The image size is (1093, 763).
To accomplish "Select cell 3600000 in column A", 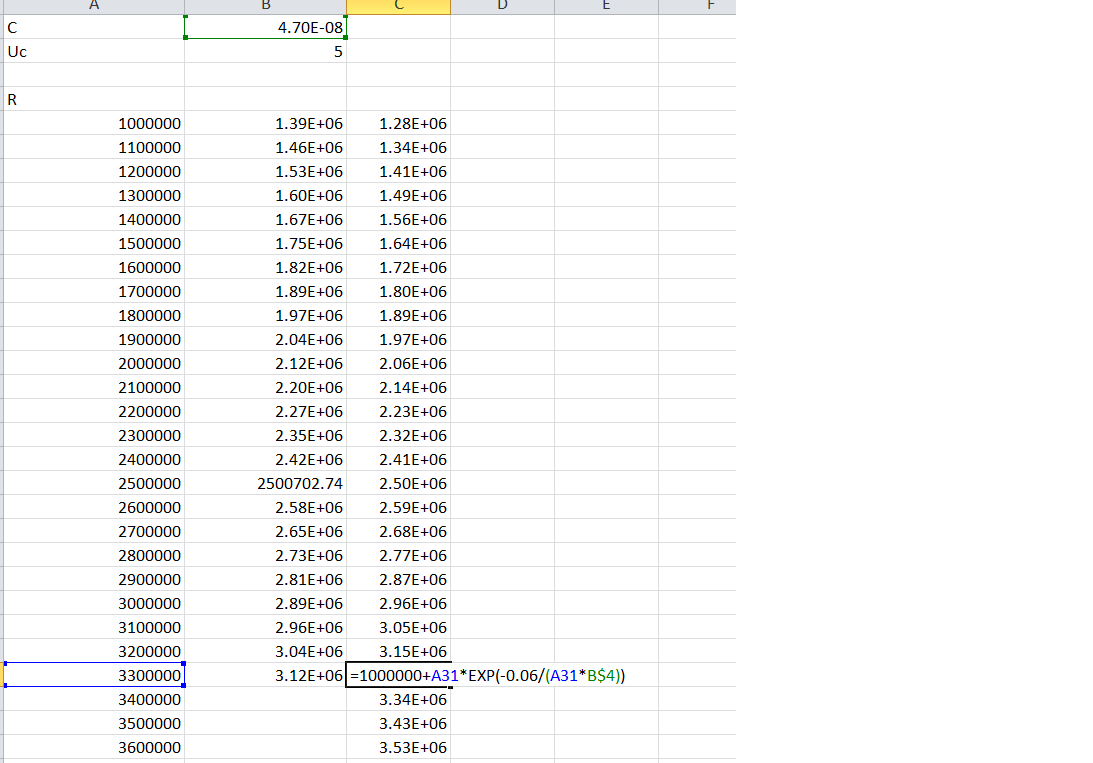I will point(94,747).
